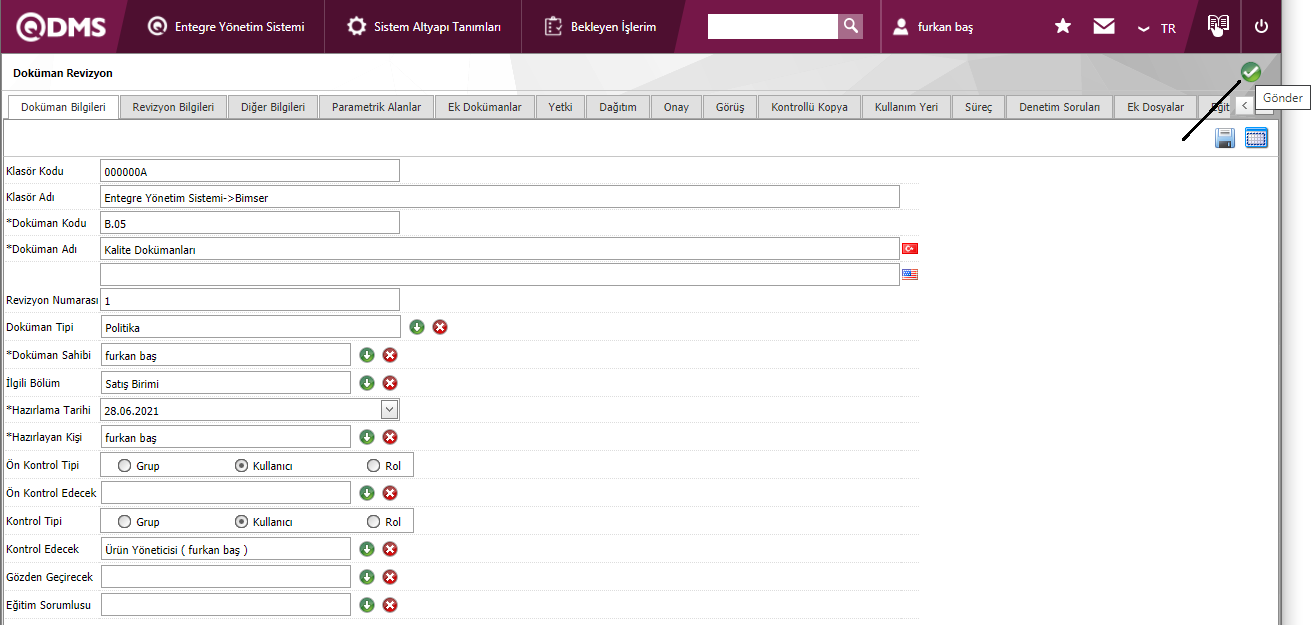This screenshot has width=1313, height=625.
Task: Open Sistem Altyapı Tanımları menu
Action: (425, 27)
